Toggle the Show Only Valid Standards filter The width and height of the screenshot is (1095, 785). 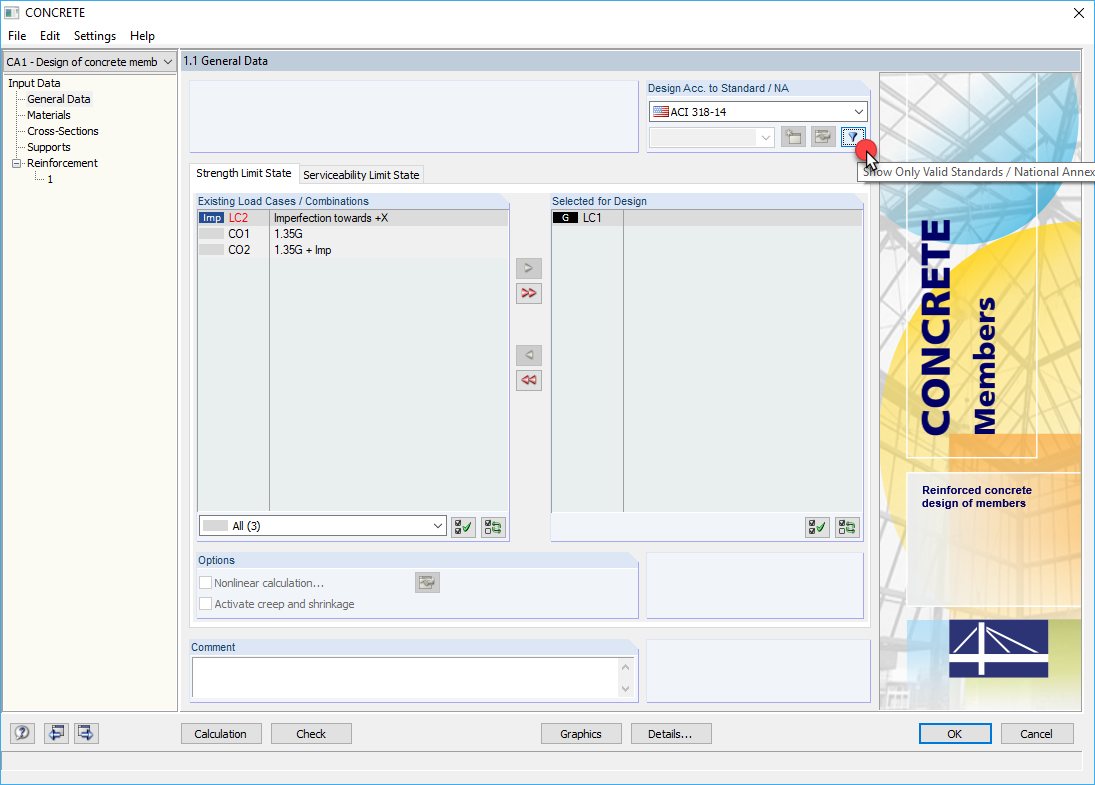point(852,136)
